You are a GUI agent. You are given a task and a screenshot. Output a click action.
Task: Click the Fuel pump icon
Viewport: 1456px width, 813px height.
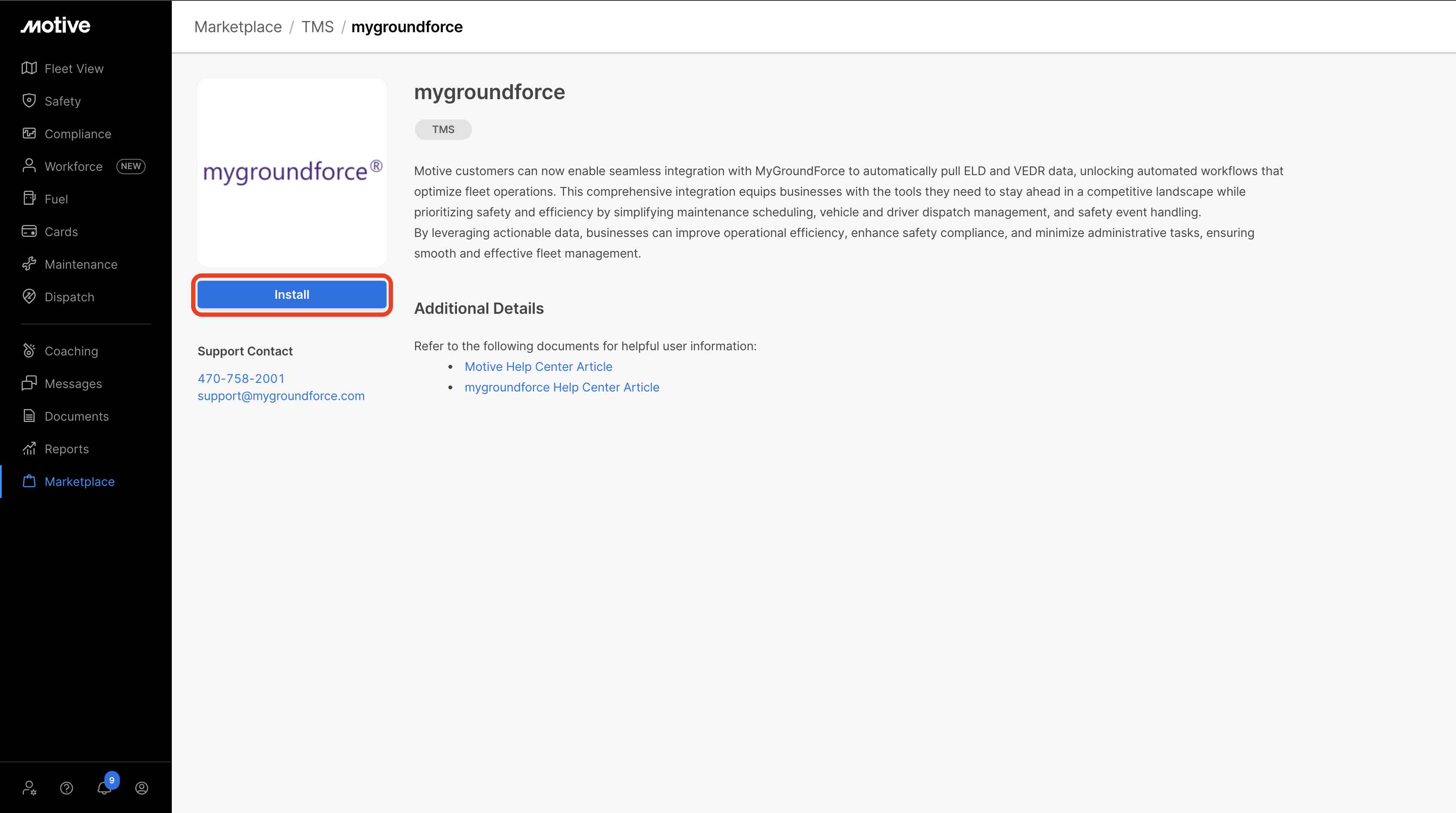point(29,198)
